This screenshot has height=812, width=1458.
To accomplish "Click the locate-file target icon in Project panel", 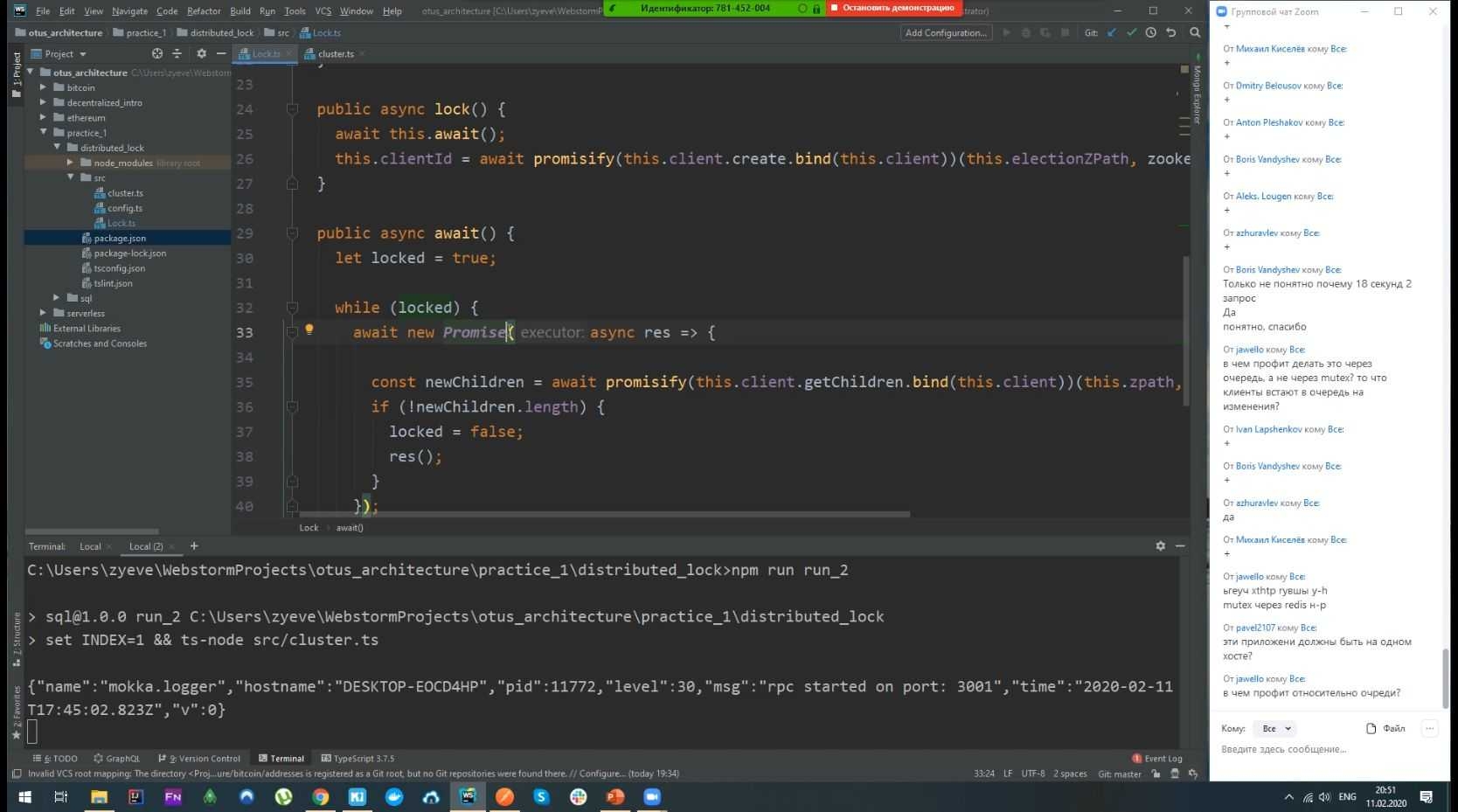I will (157, 53).
